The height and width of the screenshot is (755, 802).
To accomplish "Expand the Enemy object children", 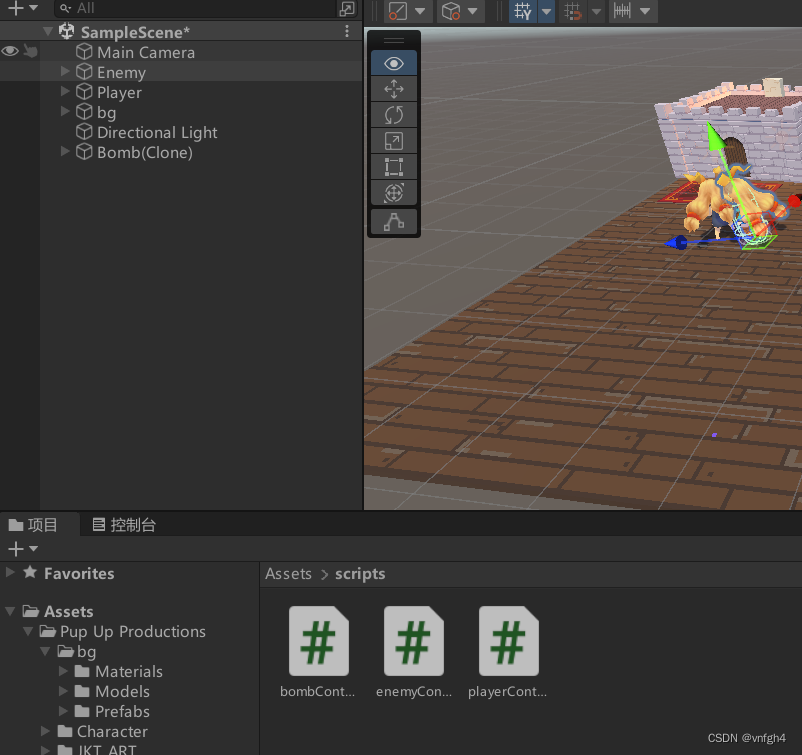I will tap(65, 71).
